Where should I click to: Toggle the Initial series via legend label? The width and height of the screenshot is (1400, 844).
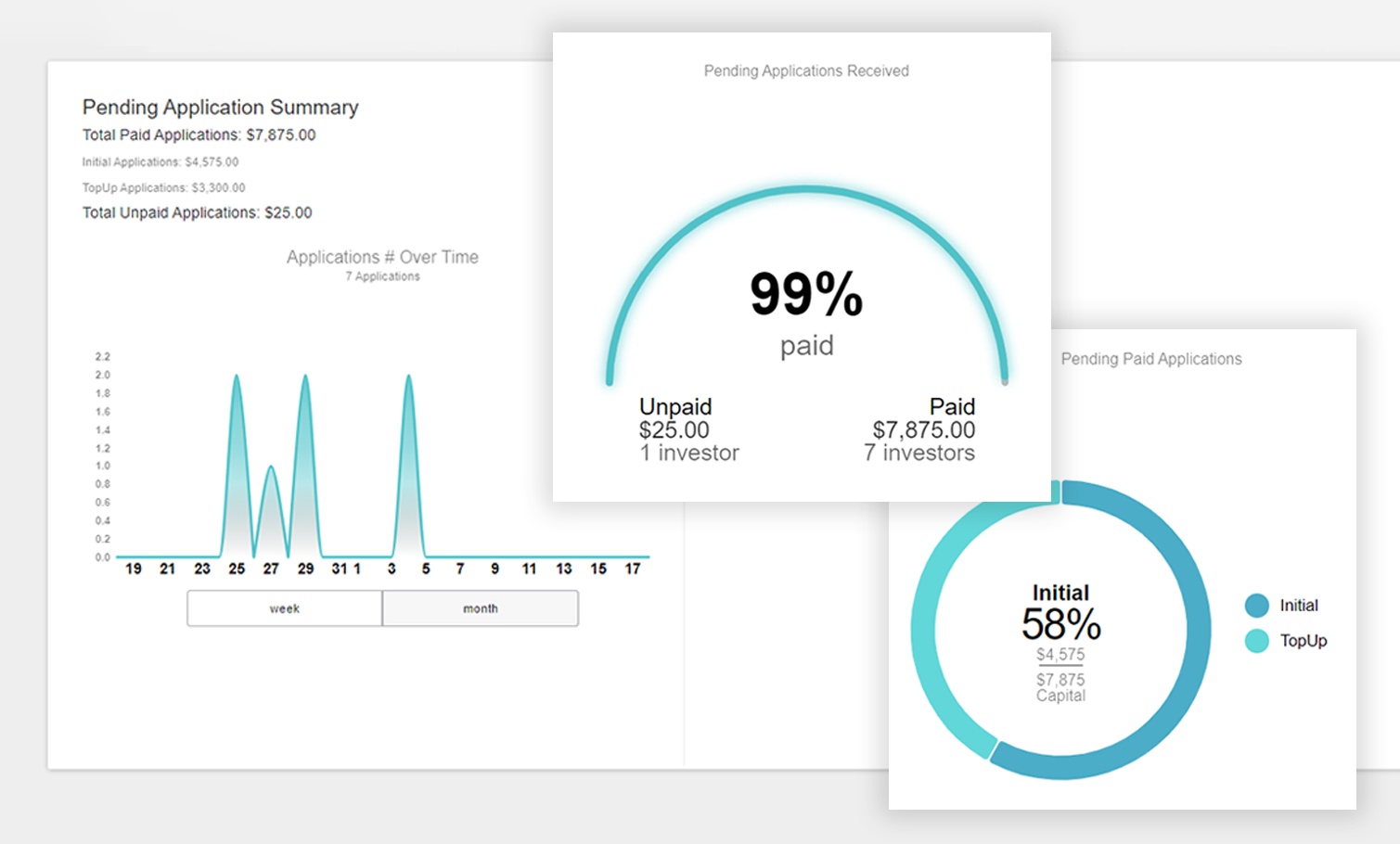pos(1299,606)
